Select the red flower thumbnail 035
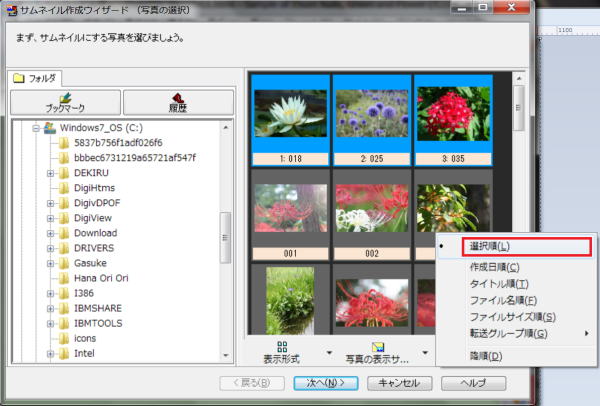Viewport: 600px width, 406px height. tap(453, 114)
